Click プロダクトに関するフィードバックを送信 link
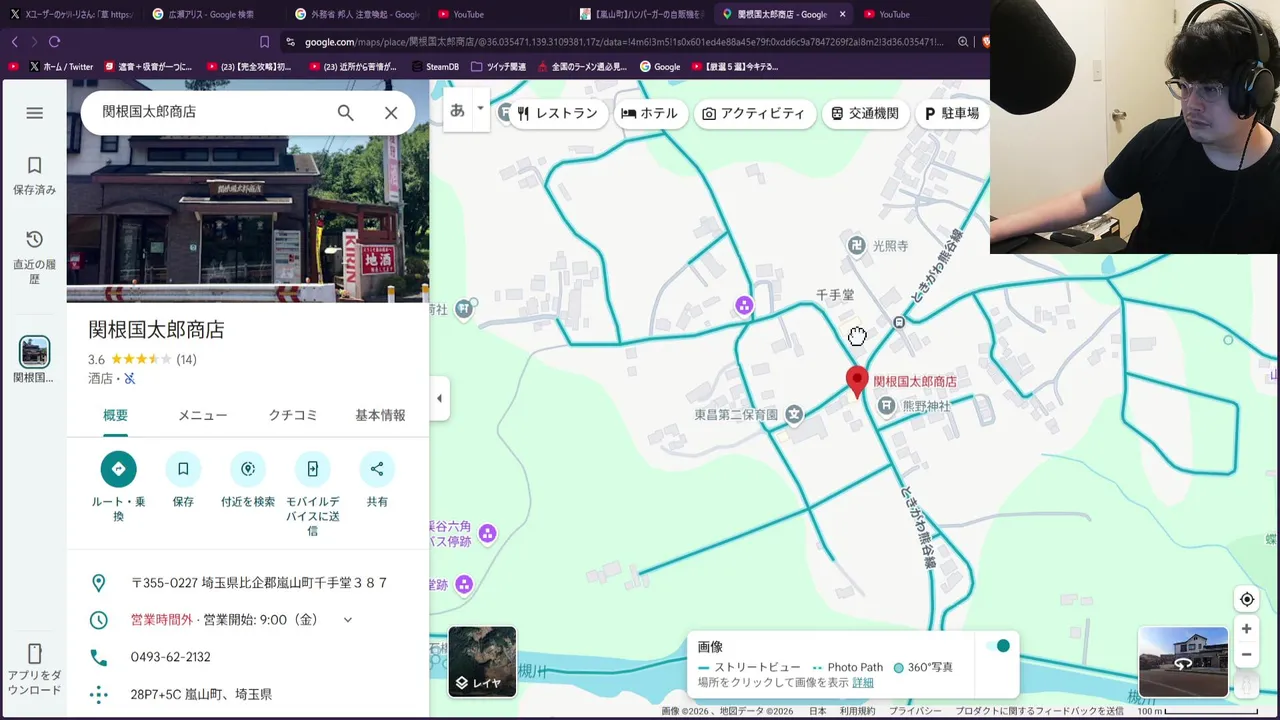 point(1039,711)
